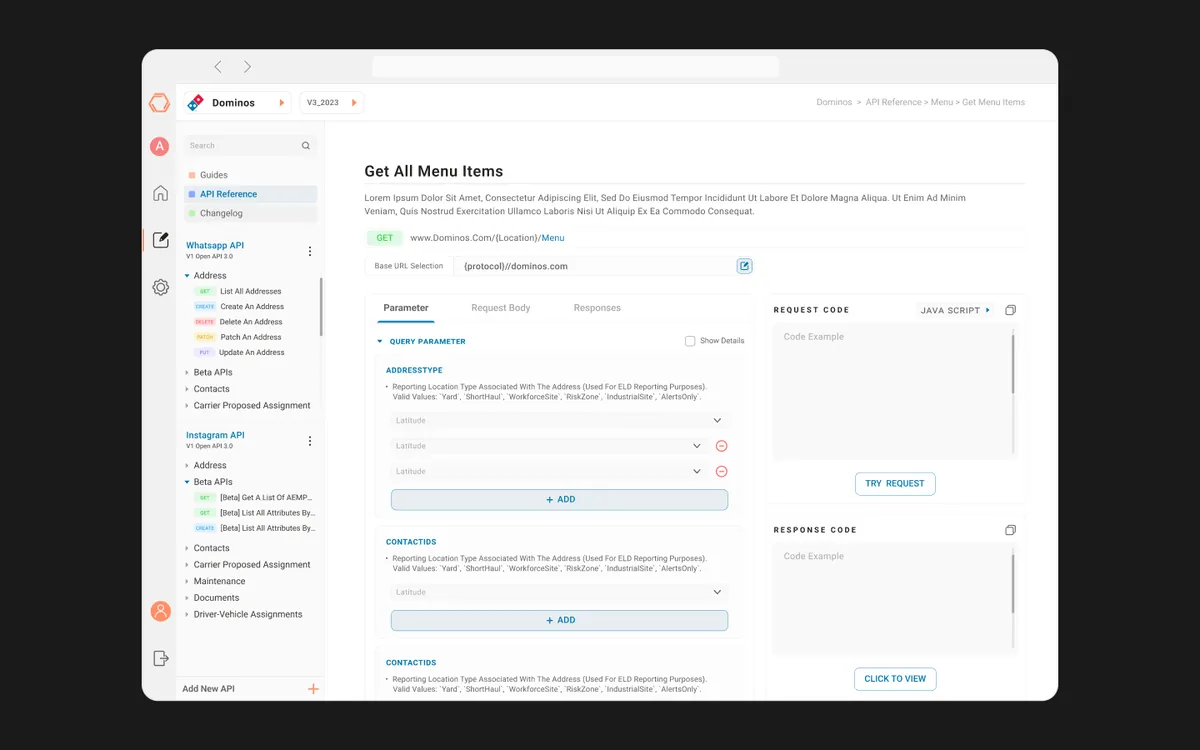The height and width of the screenshot is (750, 1200).
Task: Open the home icon in the left rail
Action: (160, 193)
